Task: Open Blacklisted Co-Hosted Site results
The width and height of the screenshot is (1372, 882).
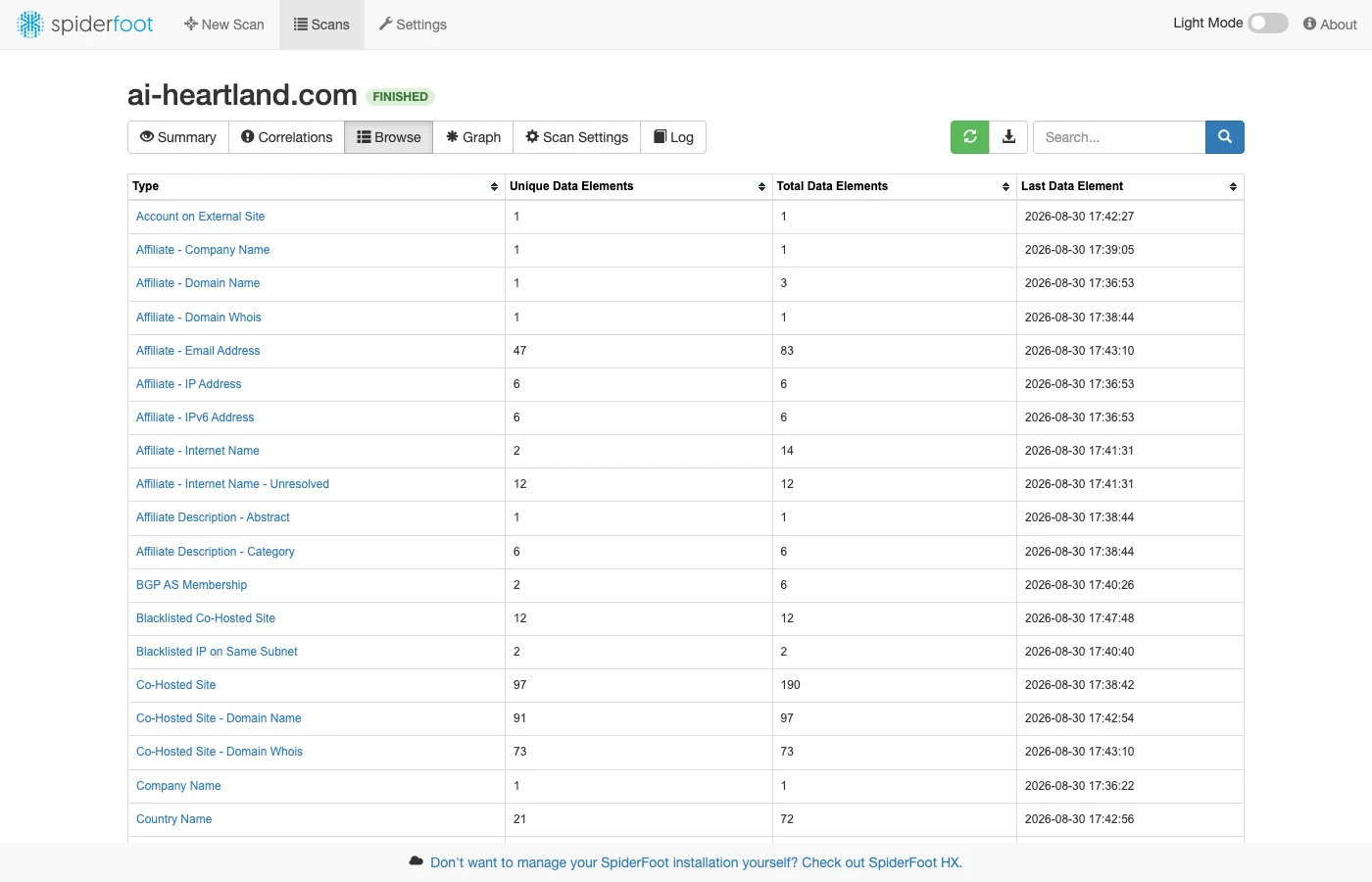Action: tap(206, 618)
